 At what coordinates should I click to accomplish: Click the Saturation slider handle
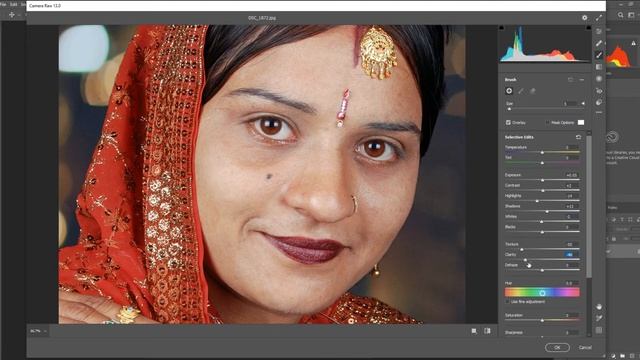coord(542,320)
